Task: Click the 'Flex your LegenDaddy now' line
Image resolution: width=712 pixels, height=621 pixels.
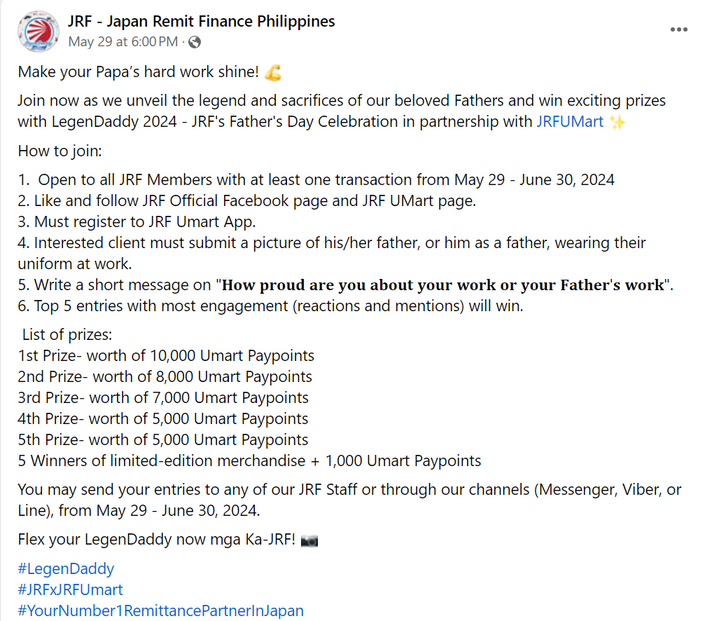Action: pyautogui.click(x=157, y=540)
